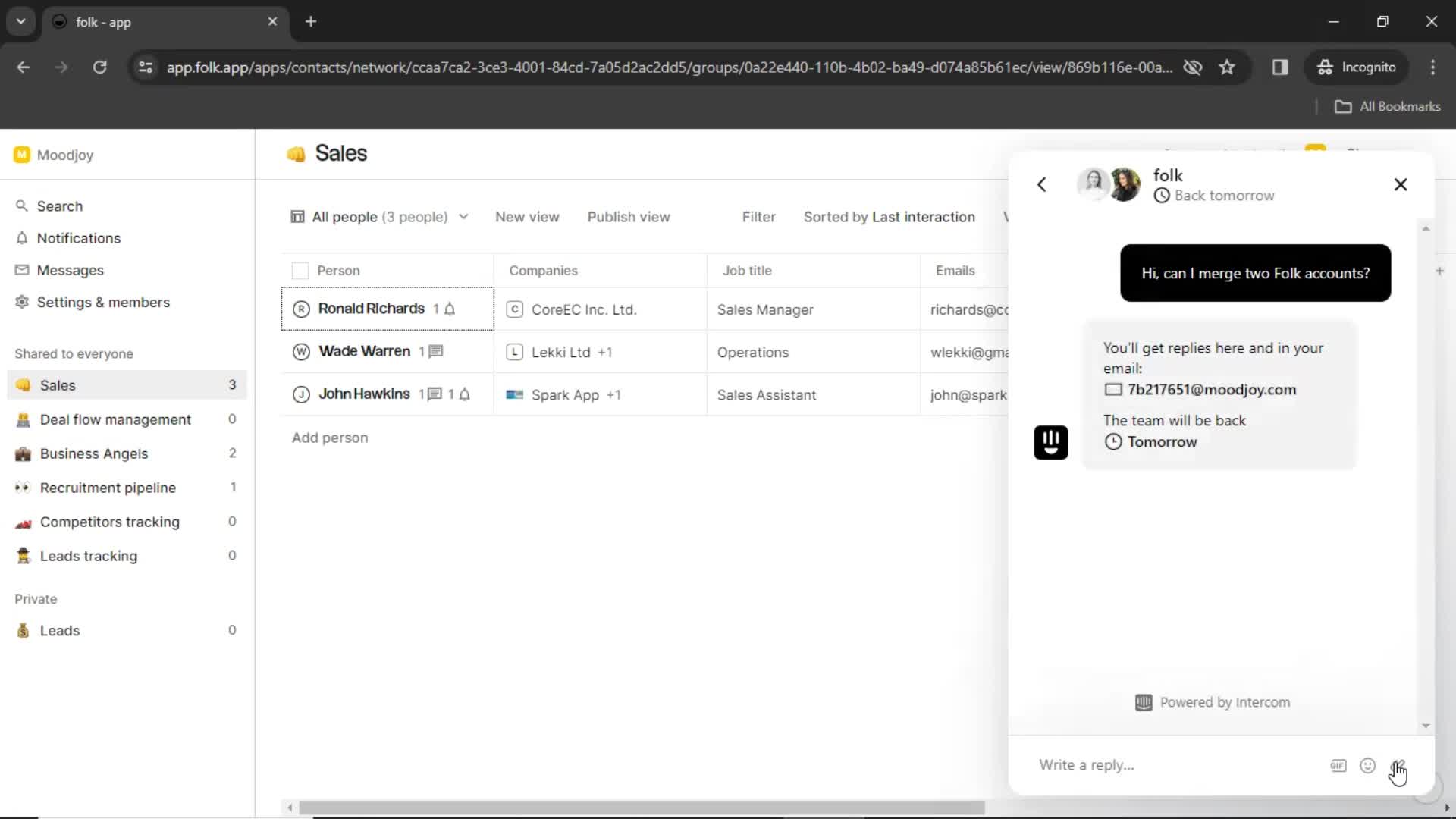The width and height of the screenshot is (1456, 819).
Task: Open the Recruitment pipeline group
Action: point(127,488)
